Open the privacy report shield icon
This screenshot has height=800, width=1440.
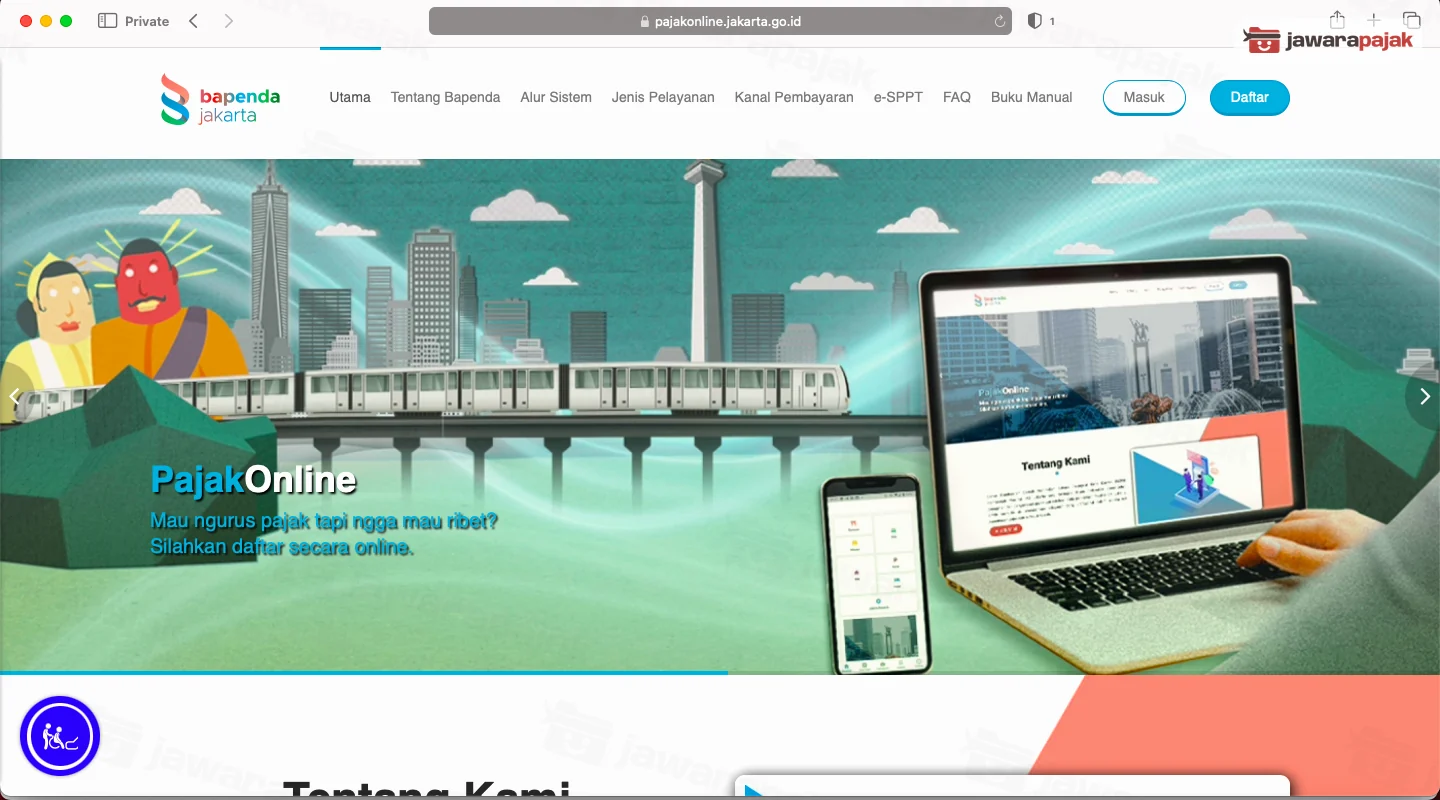pyautogui.click(x=1035, y=21)
